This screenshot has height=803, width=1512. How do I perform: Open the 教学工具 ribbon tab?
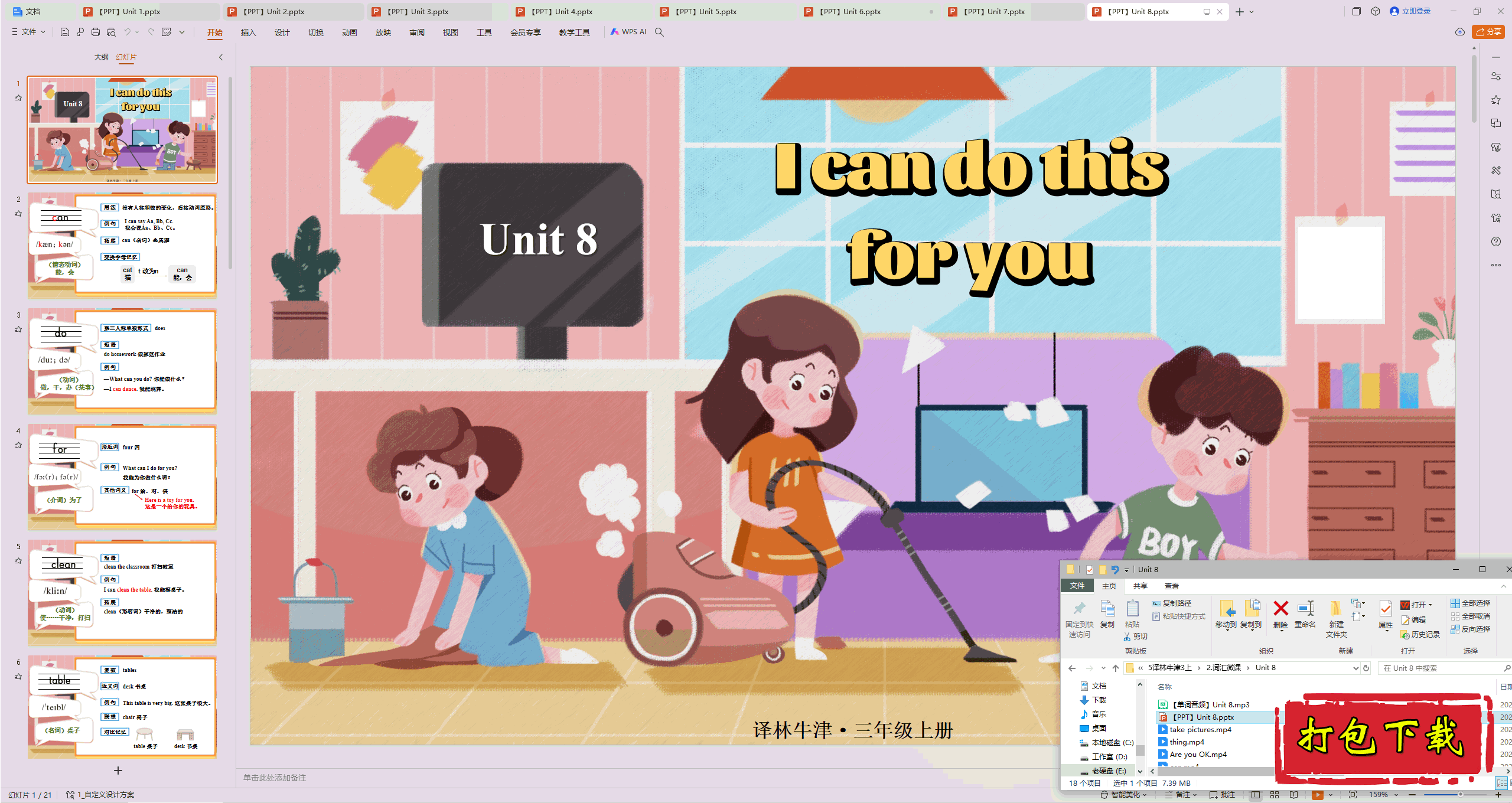tap(575, 32)
